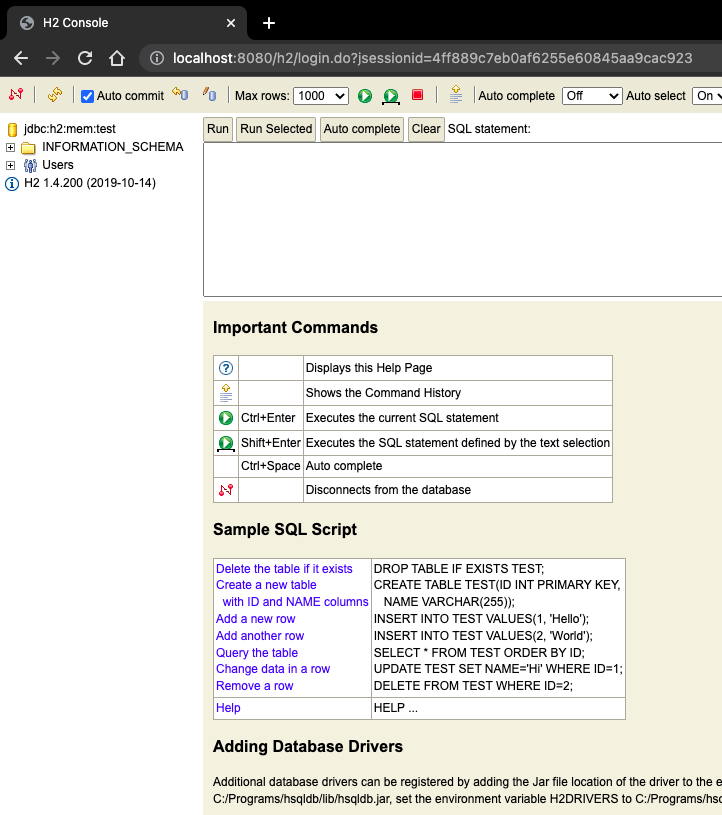Click the Command History icon in commands table
This screenshot has width=722, height=815.
tap(226, 393)
